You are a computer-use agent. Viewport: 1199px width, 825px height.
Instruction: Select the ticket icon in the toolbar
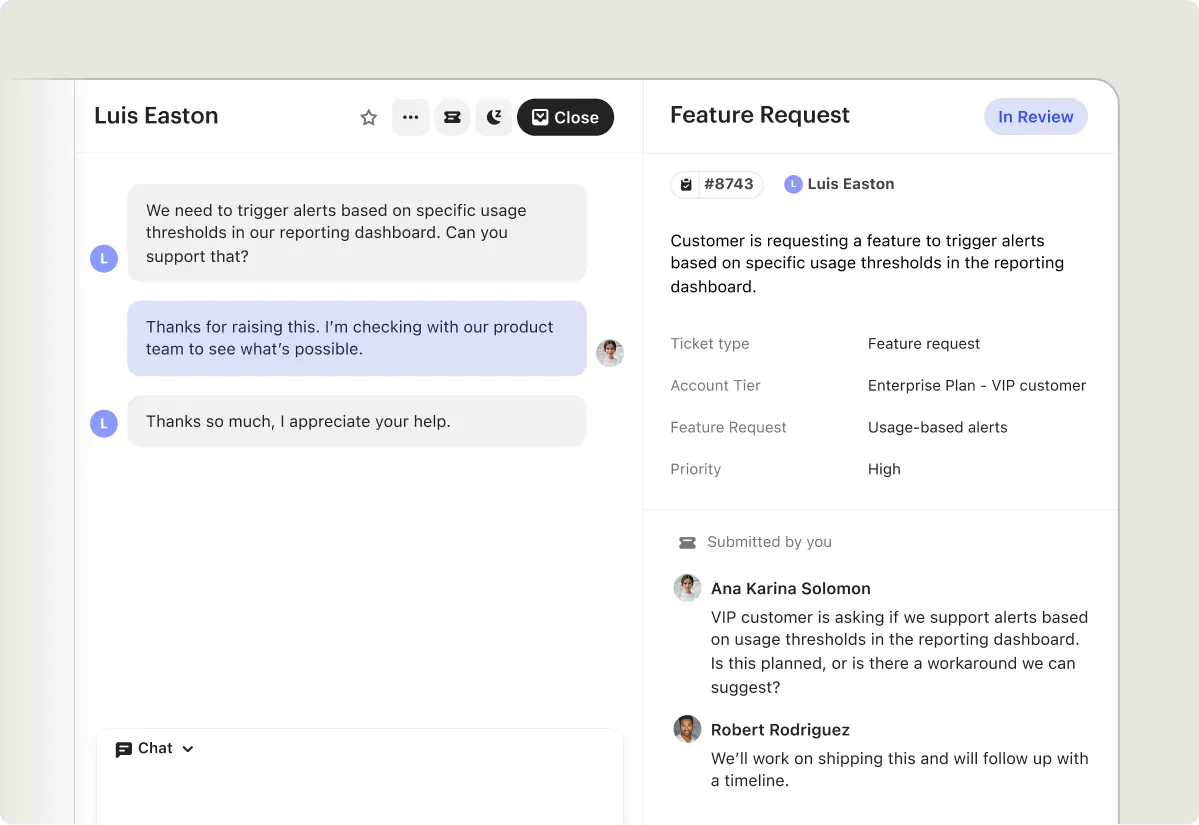pos(452,117)
